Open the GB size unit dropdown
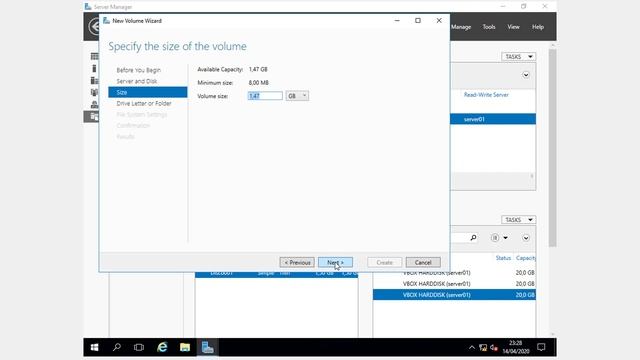Image resolution: width=640 pixels, height=360 pixels. tap(297, 96)
